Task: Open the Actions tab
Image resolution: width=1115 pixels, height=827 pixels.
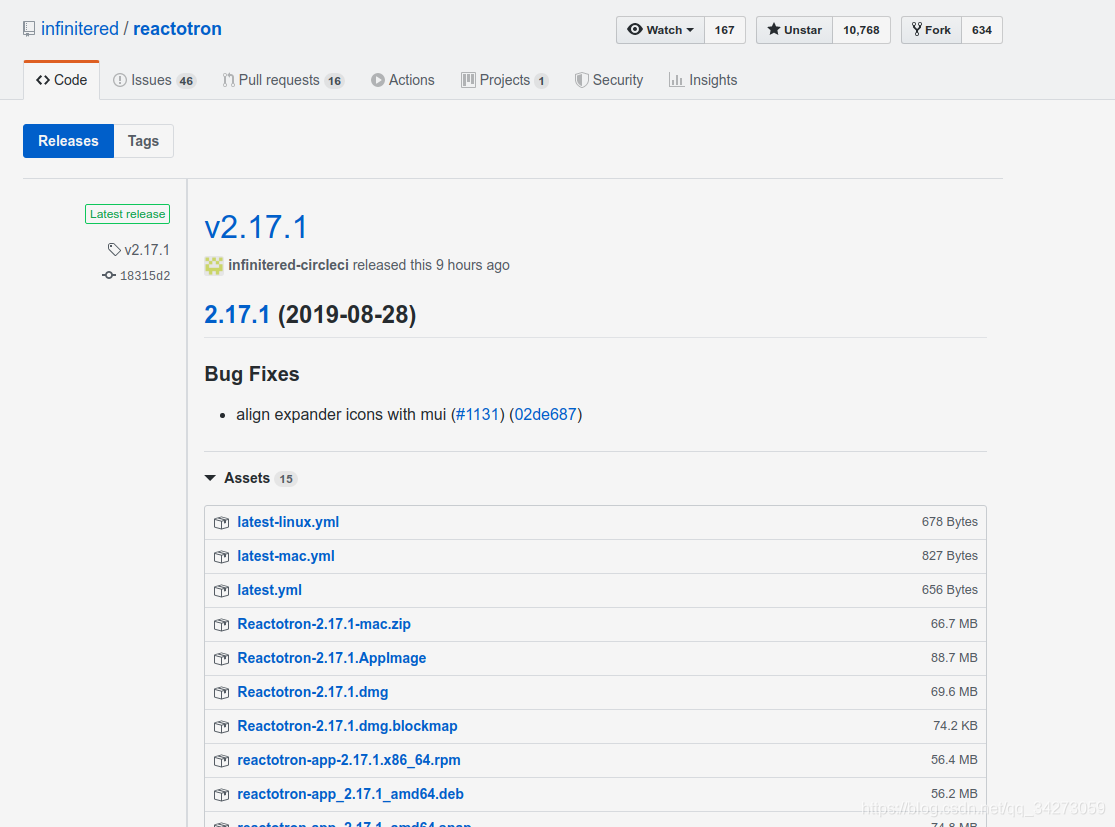Action: tap(402, 80)
